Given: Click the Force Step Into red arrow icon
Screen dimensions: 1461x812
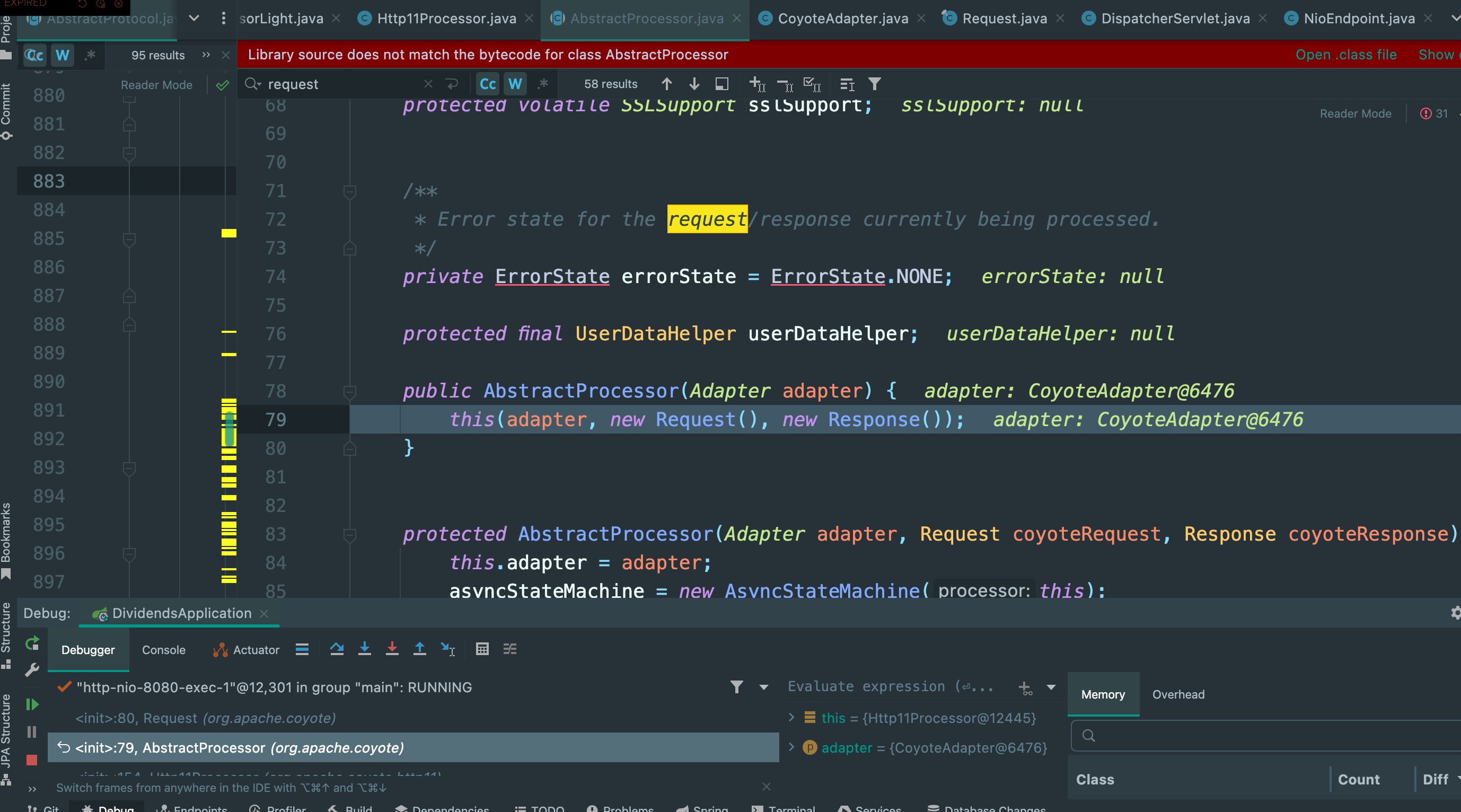Looking at the screenshot, I should [x=392, y=649].
